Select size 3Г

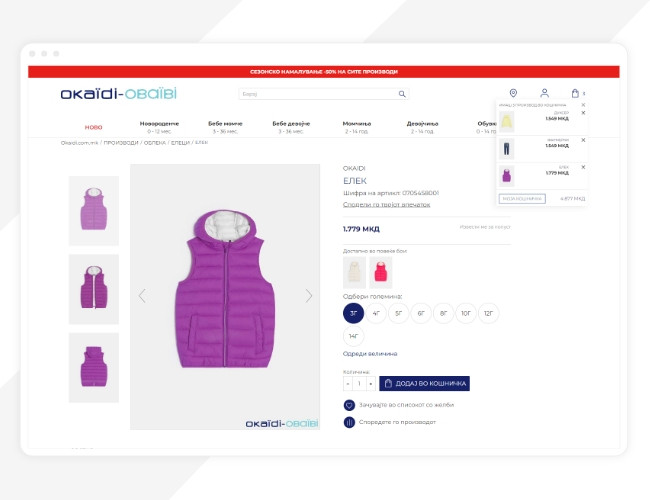[354, 313]
